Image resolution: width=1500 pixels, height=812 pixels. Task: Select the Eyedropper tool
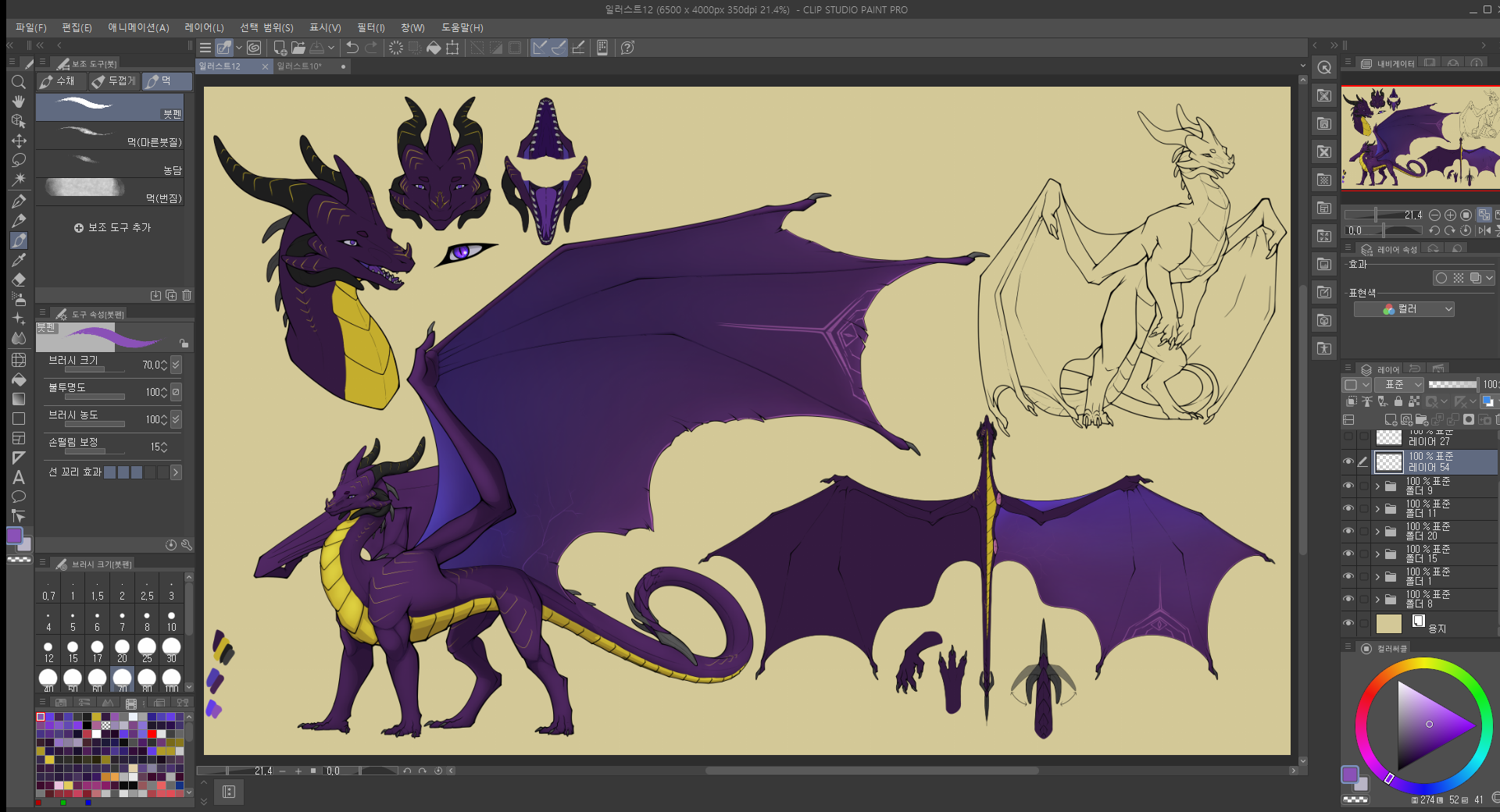pos(19,260)
